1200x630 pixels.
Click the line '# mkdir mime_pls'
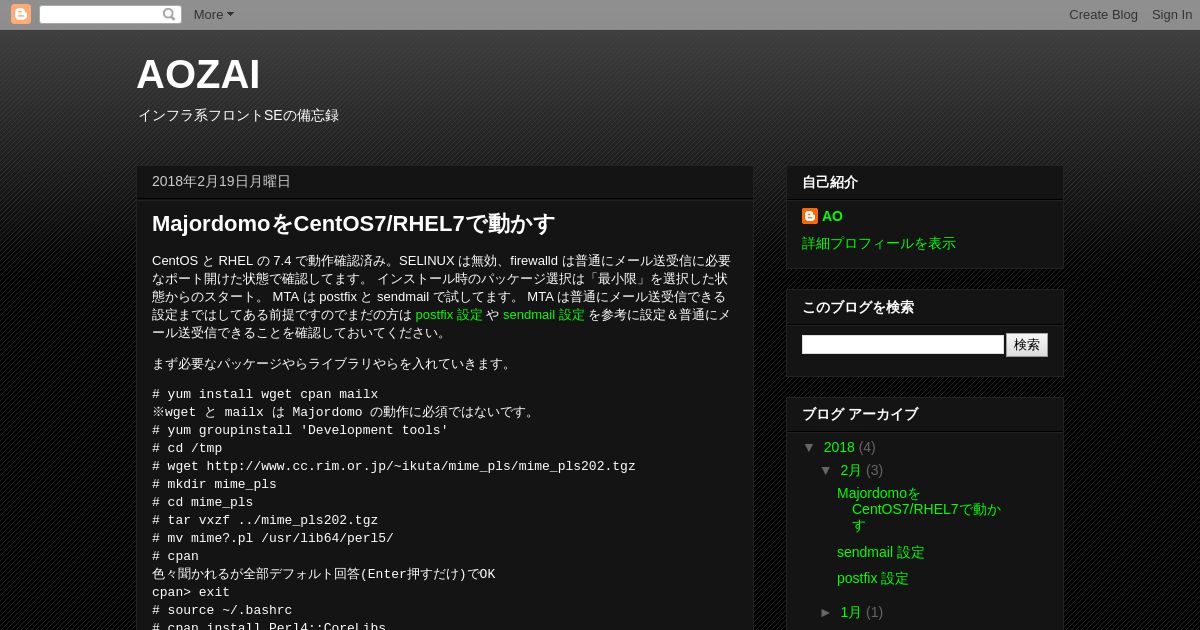click(214, 484)
